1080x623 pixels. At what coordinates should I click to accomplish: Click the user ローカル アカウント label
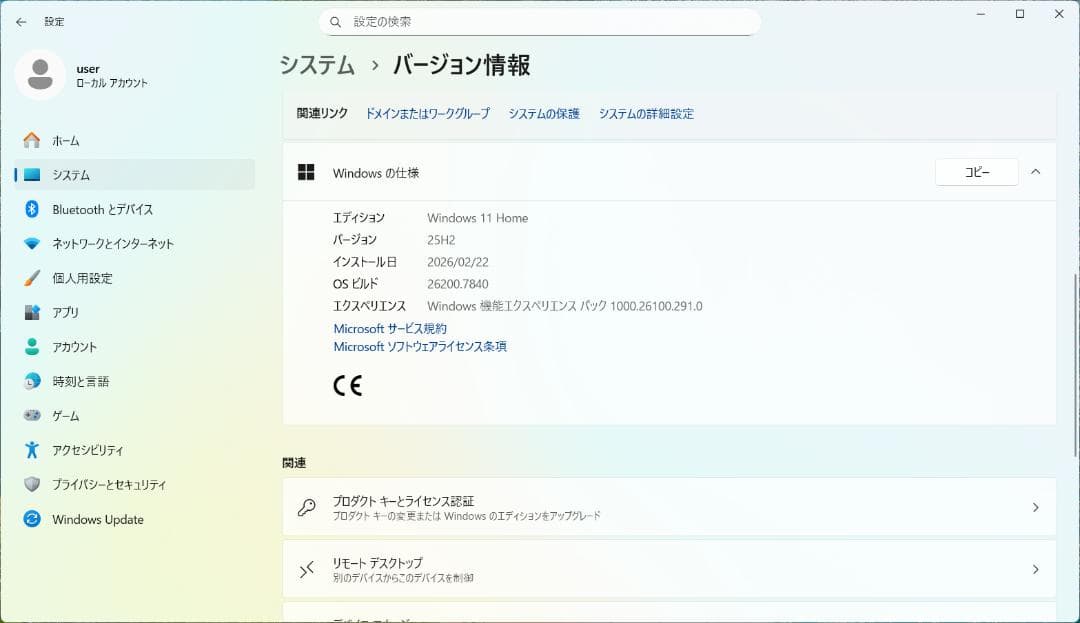(112, 83)
